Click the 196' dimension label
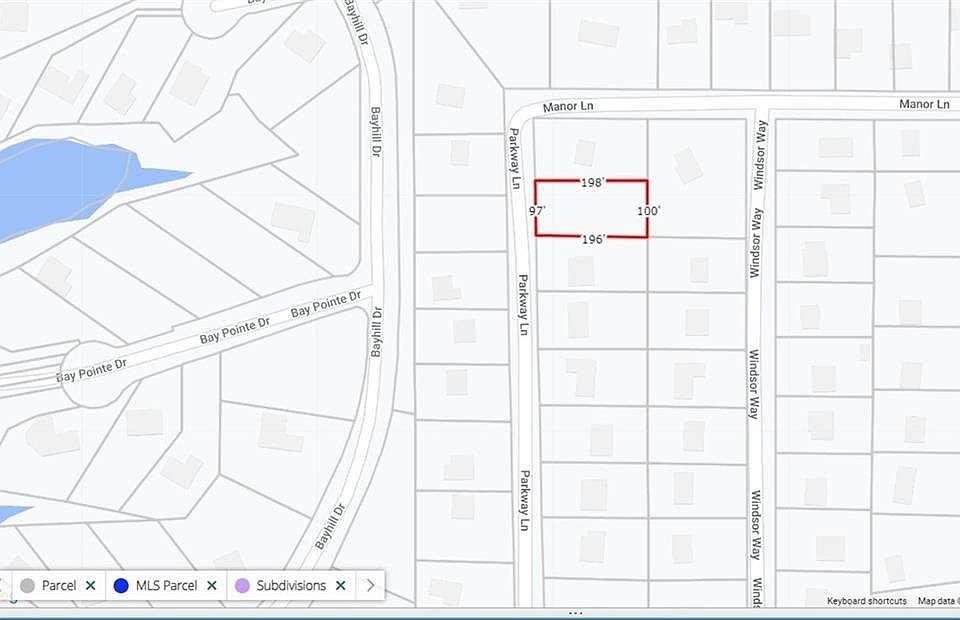 point(593,239)
